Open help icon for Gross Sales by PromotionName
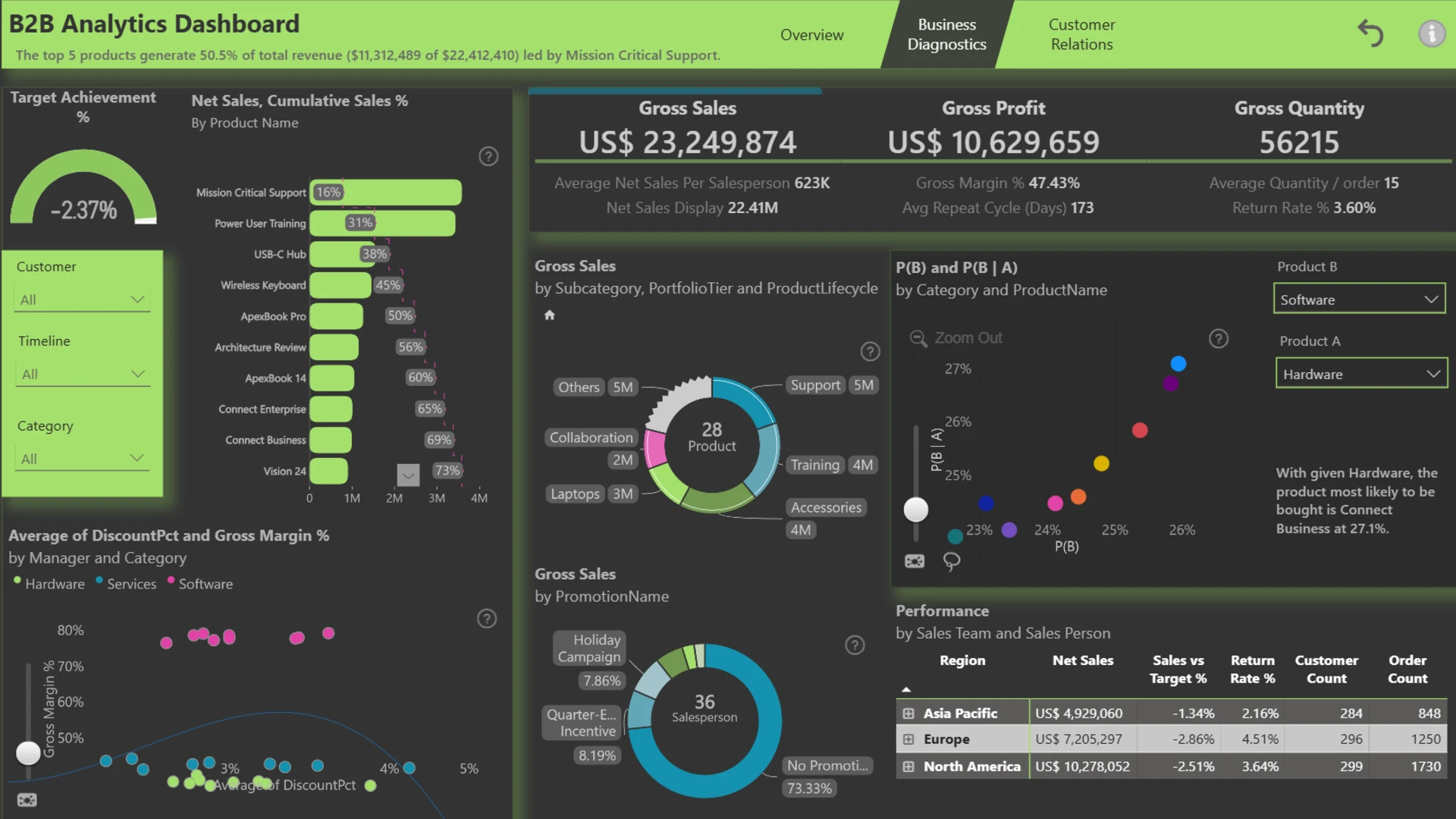Screen dimensions: 1456x819 pos(855,645)
